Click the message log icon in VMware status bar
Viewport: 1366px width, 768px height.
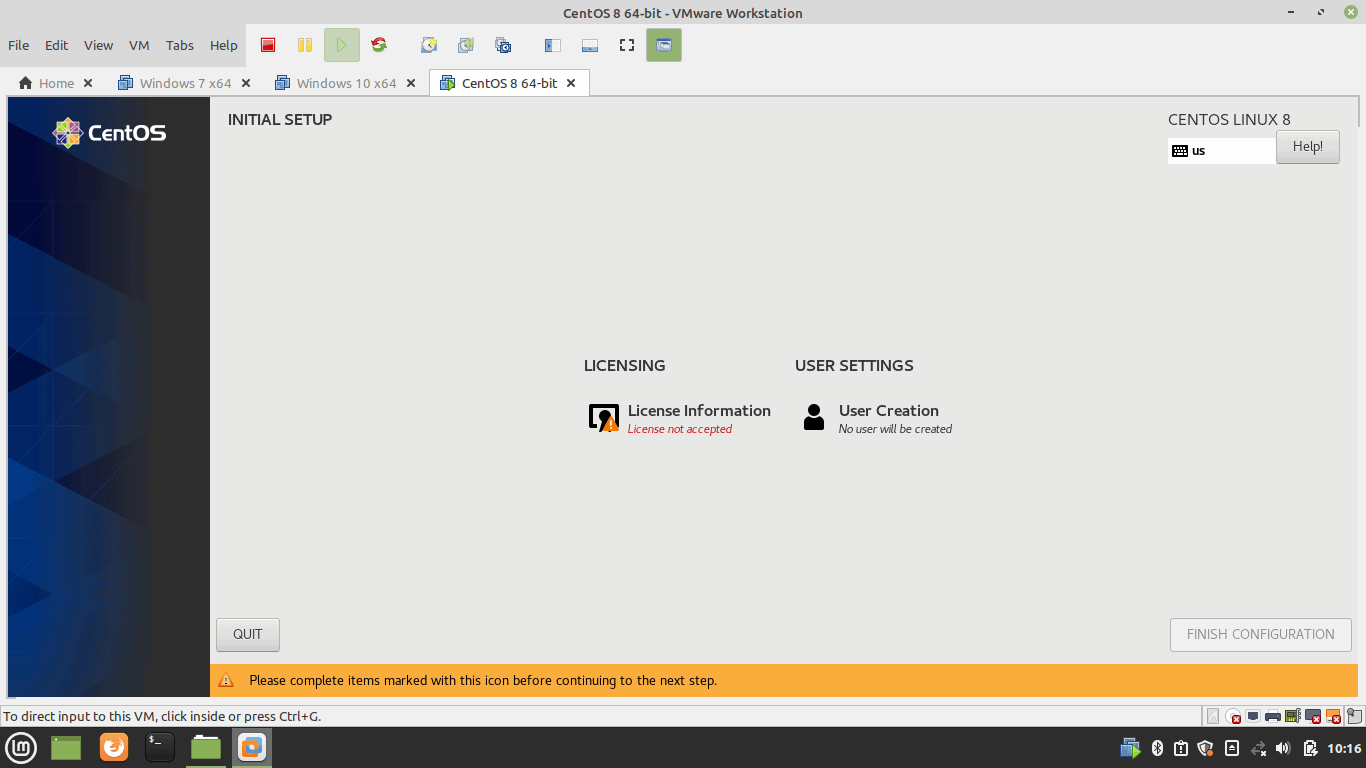click(1355, 716)
